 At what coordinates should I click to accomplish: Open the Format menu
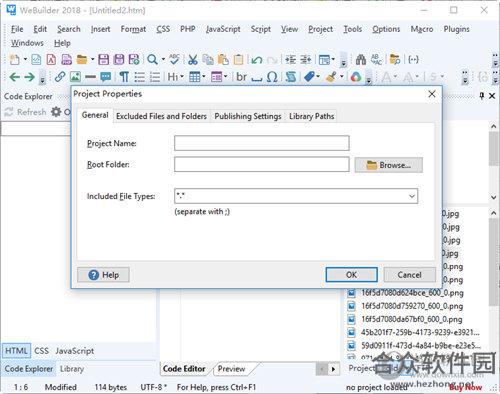[x=133, y=29]
